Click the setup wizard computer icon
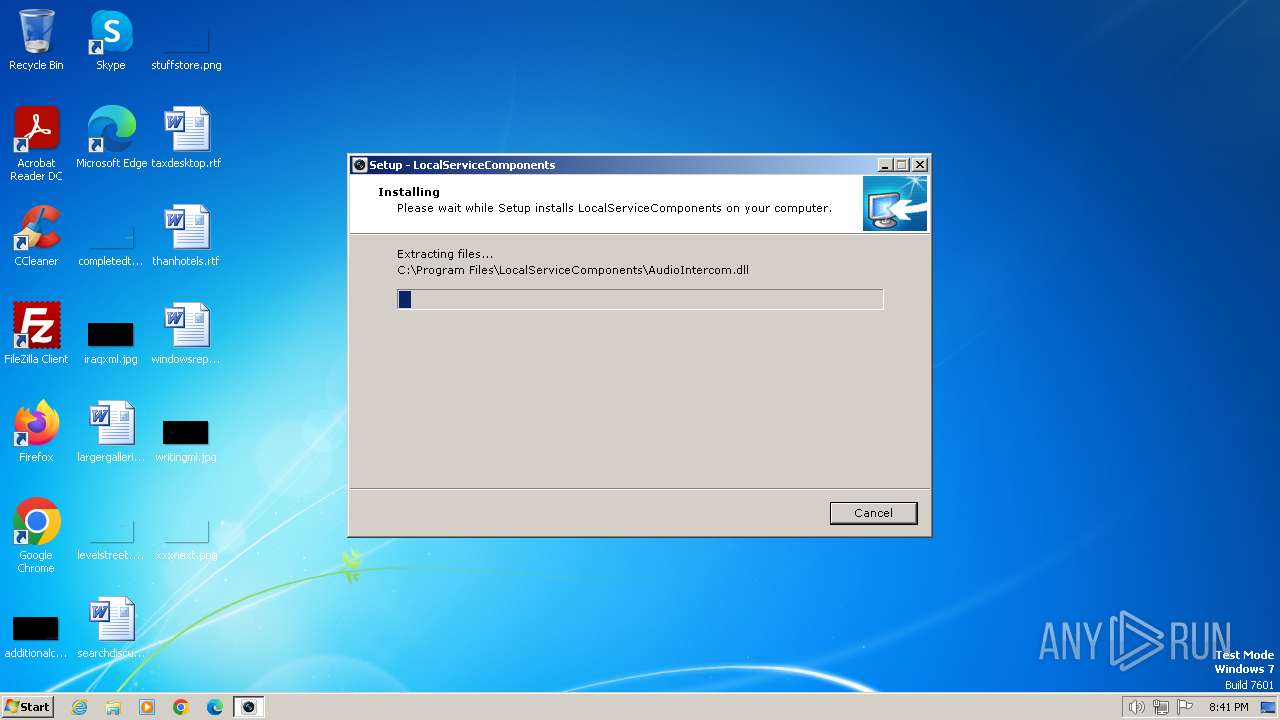The width and height of the screenshot is (1280, 720). 895,204
